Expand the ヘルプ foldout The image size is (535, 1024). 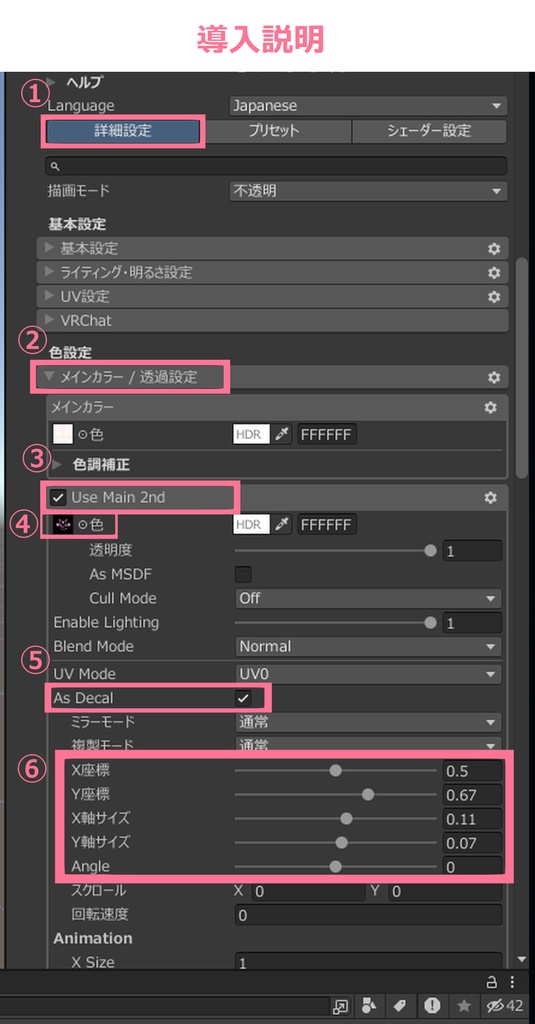(52, 82)
